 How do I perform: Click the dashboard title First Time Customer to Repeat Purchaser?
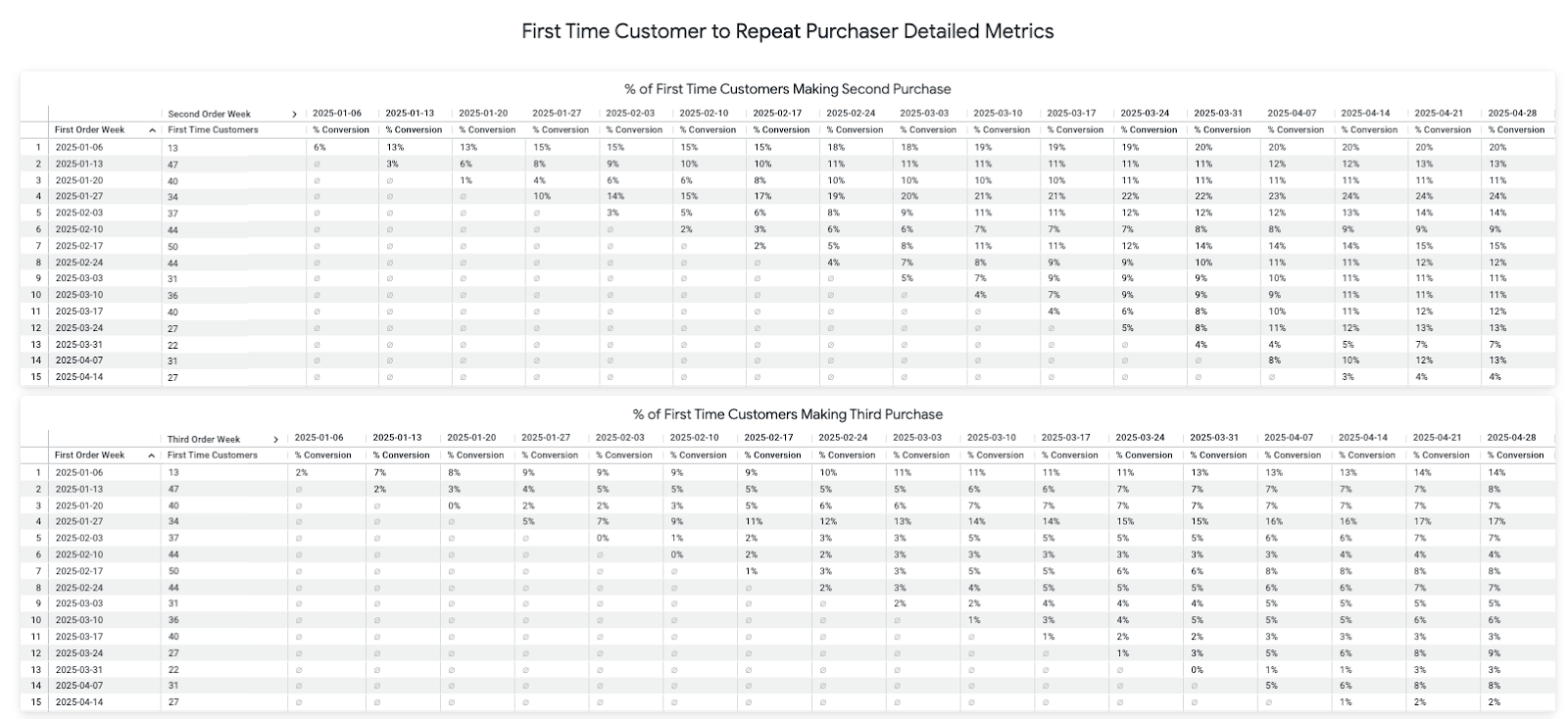tap(787, 31)
